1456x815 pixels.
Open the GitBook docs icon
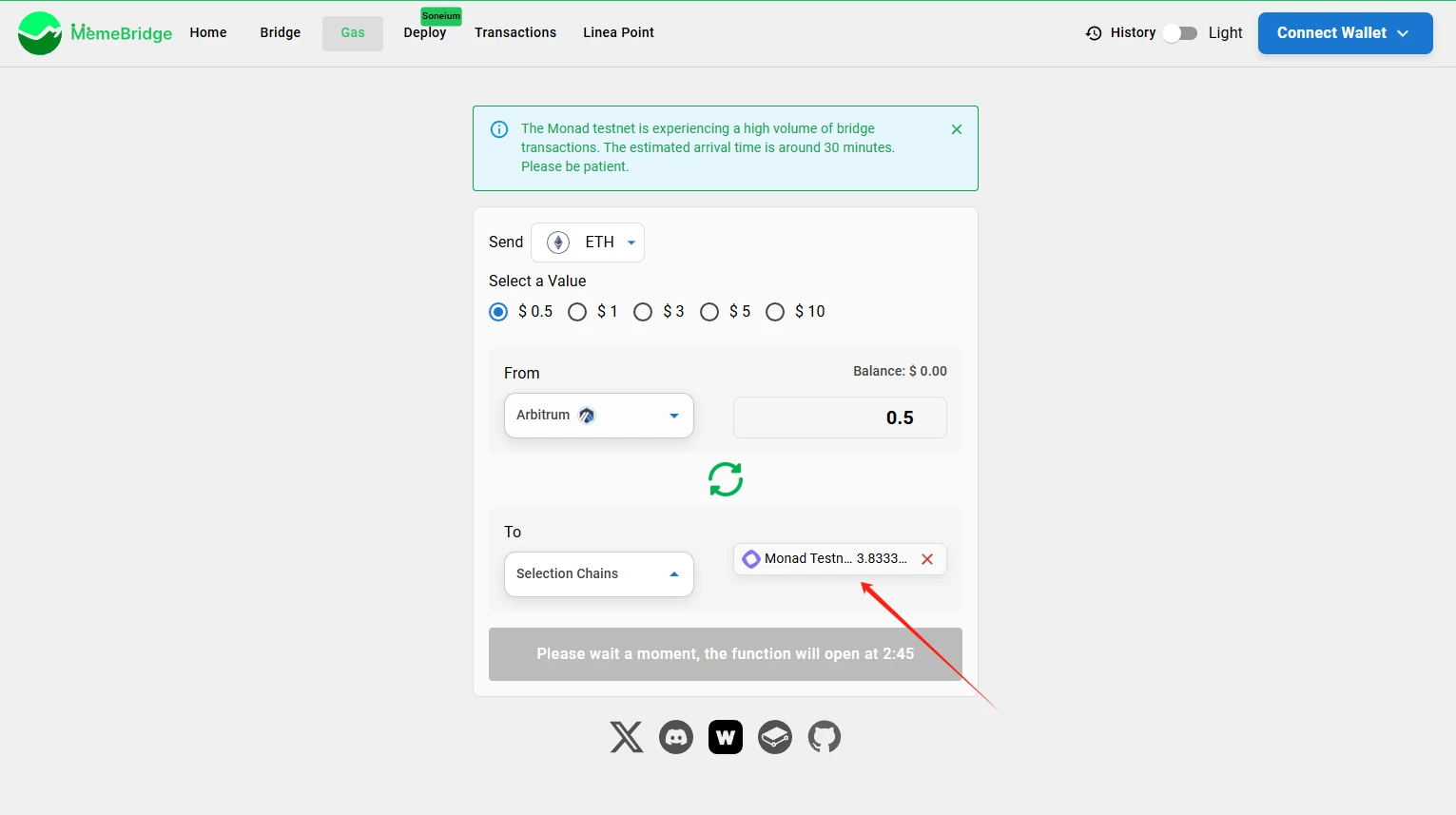(775, 737)
